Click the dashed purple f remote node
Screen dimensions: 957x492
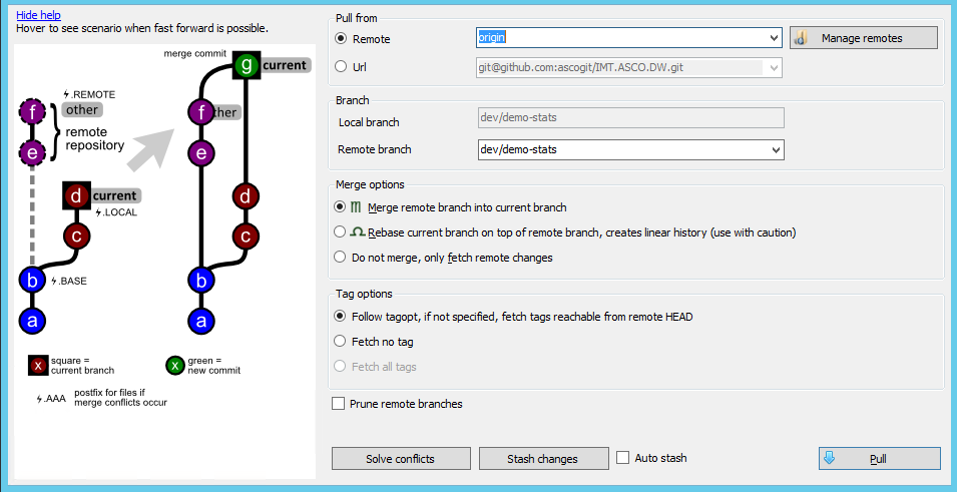pyautogui.click(x=32, y=112)
